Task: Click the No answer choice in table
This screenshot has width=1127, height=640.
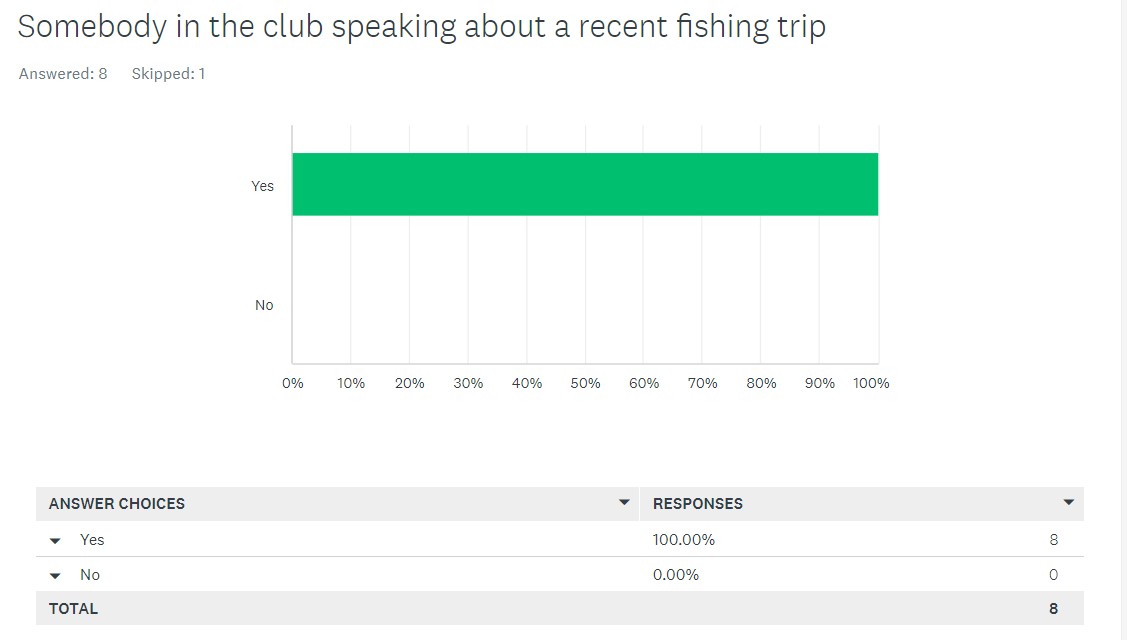Action: point(90,575)
